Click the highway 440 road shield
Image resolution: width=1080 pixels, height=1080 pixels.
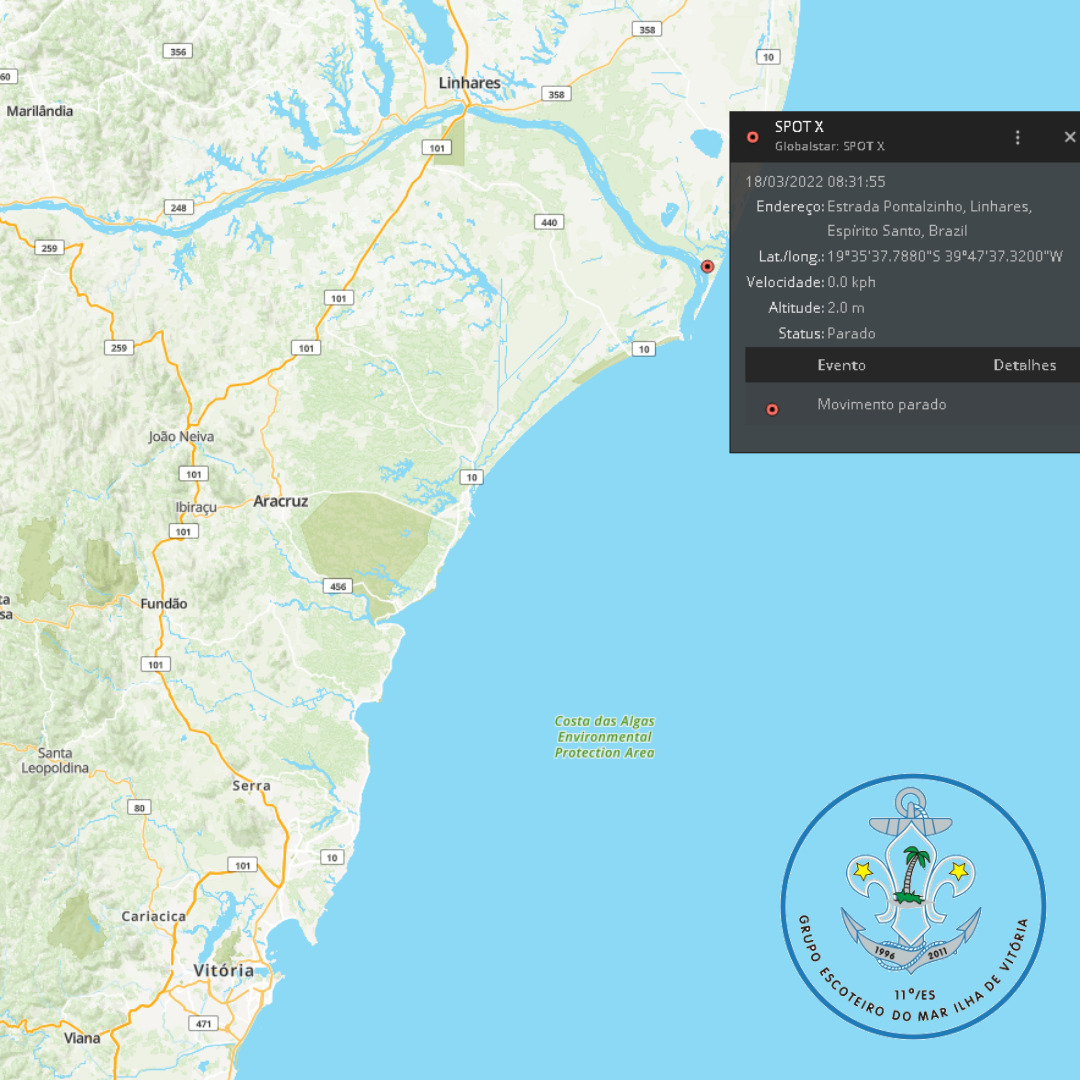coord(548,222)
